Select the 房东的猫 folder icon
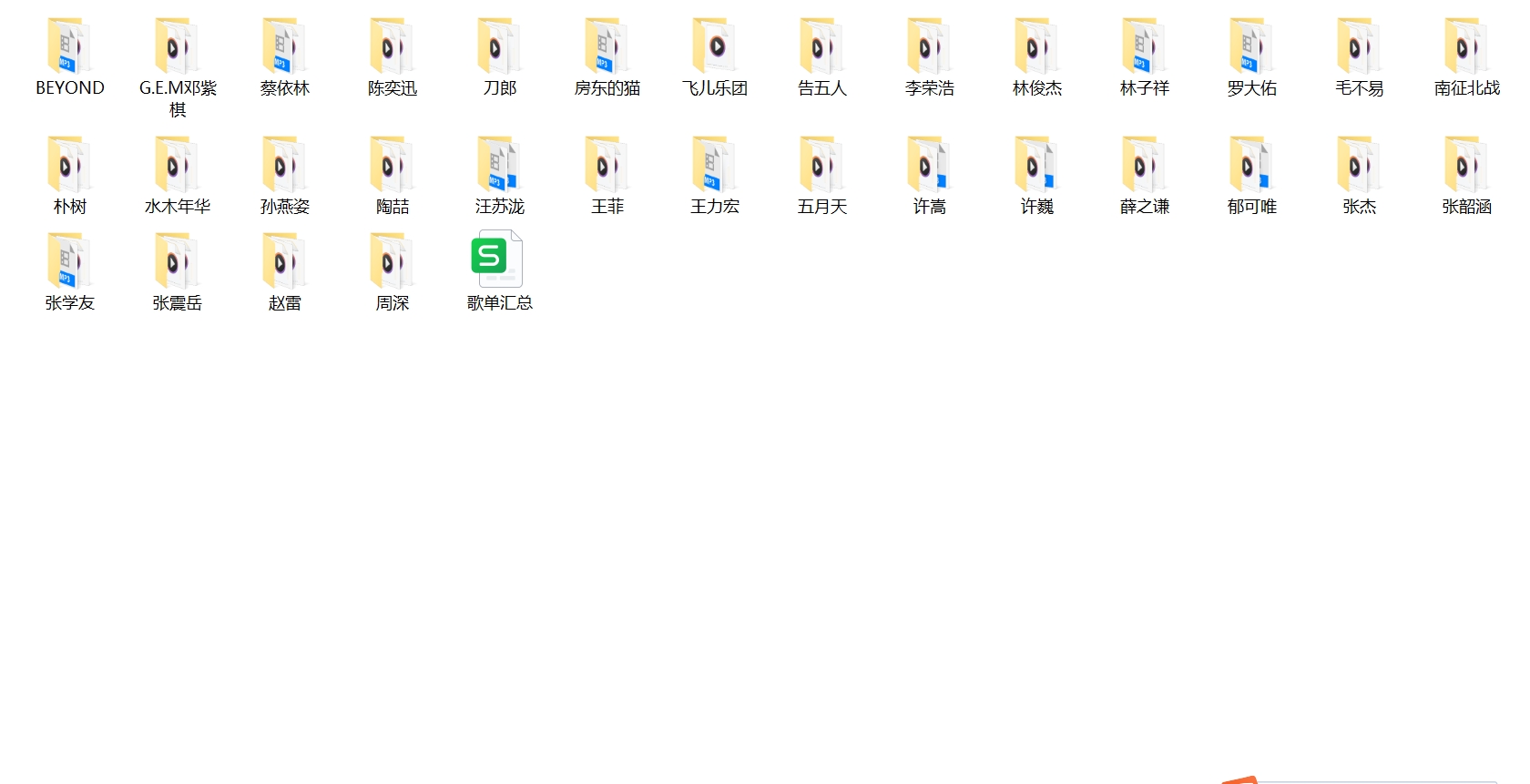Viewport: 1530px width, 784px height. coord(607,46)
